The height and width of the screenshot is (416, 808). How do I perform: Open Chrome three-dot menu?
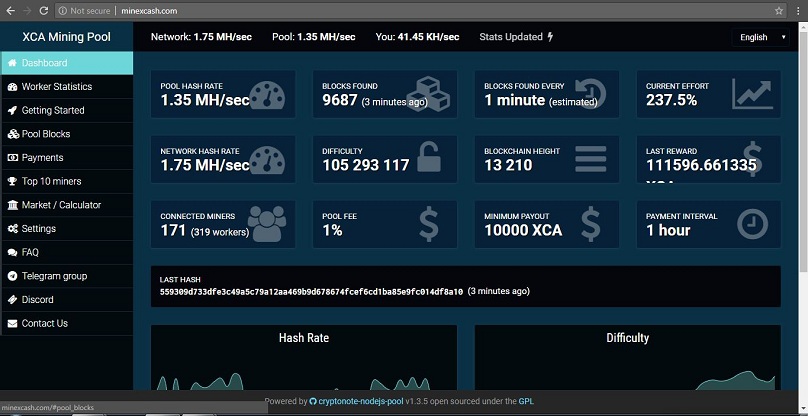798,11
